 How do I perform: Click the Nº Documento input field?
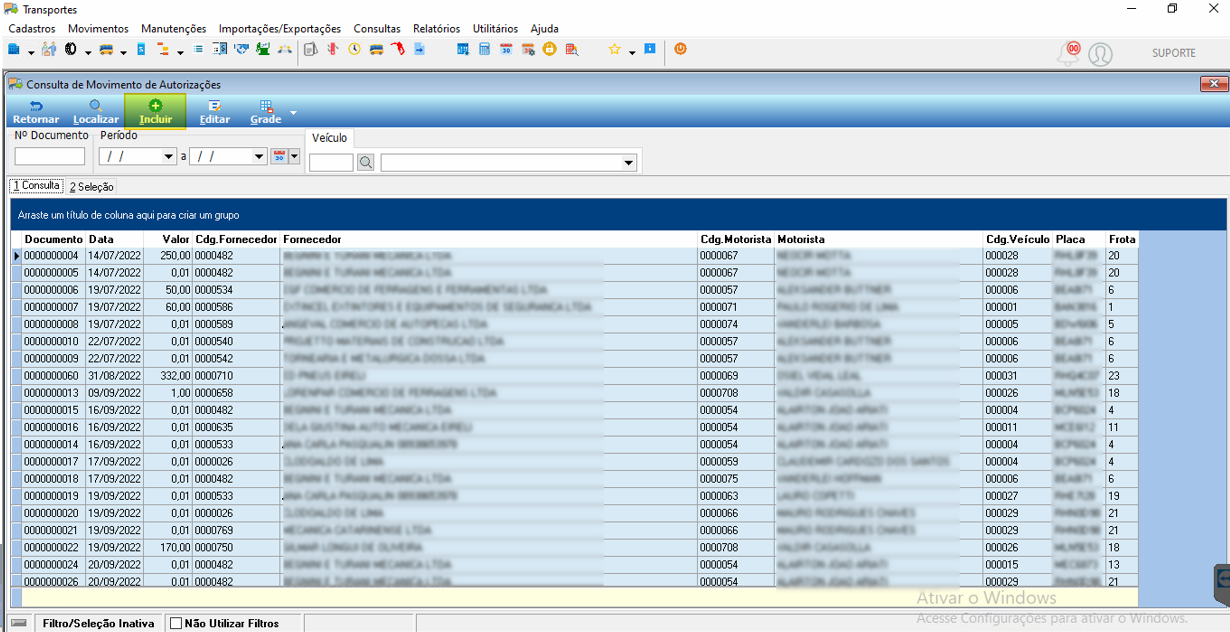tap(50, 156)
